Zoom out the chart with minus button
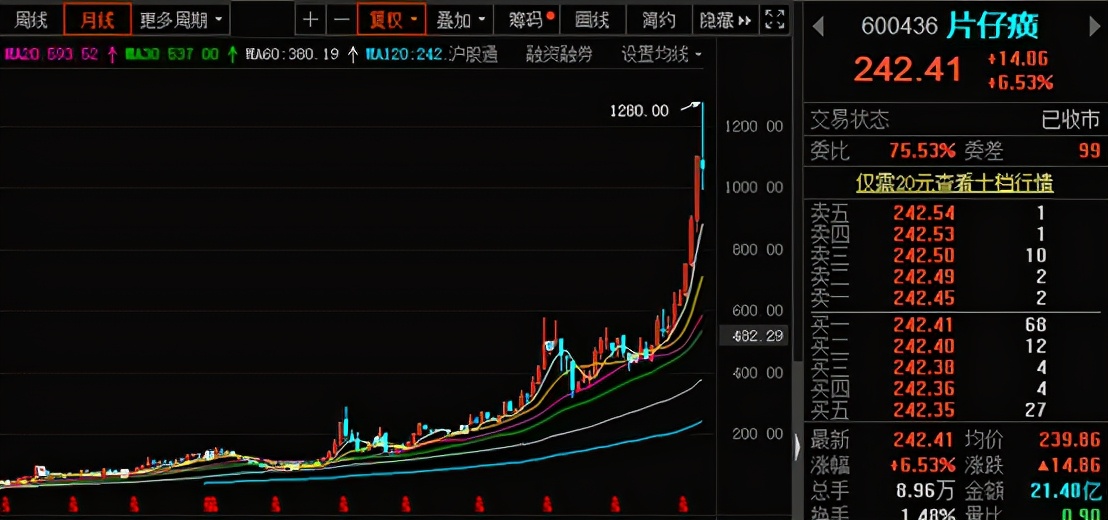1108x520 pixels. coord(341,20)
